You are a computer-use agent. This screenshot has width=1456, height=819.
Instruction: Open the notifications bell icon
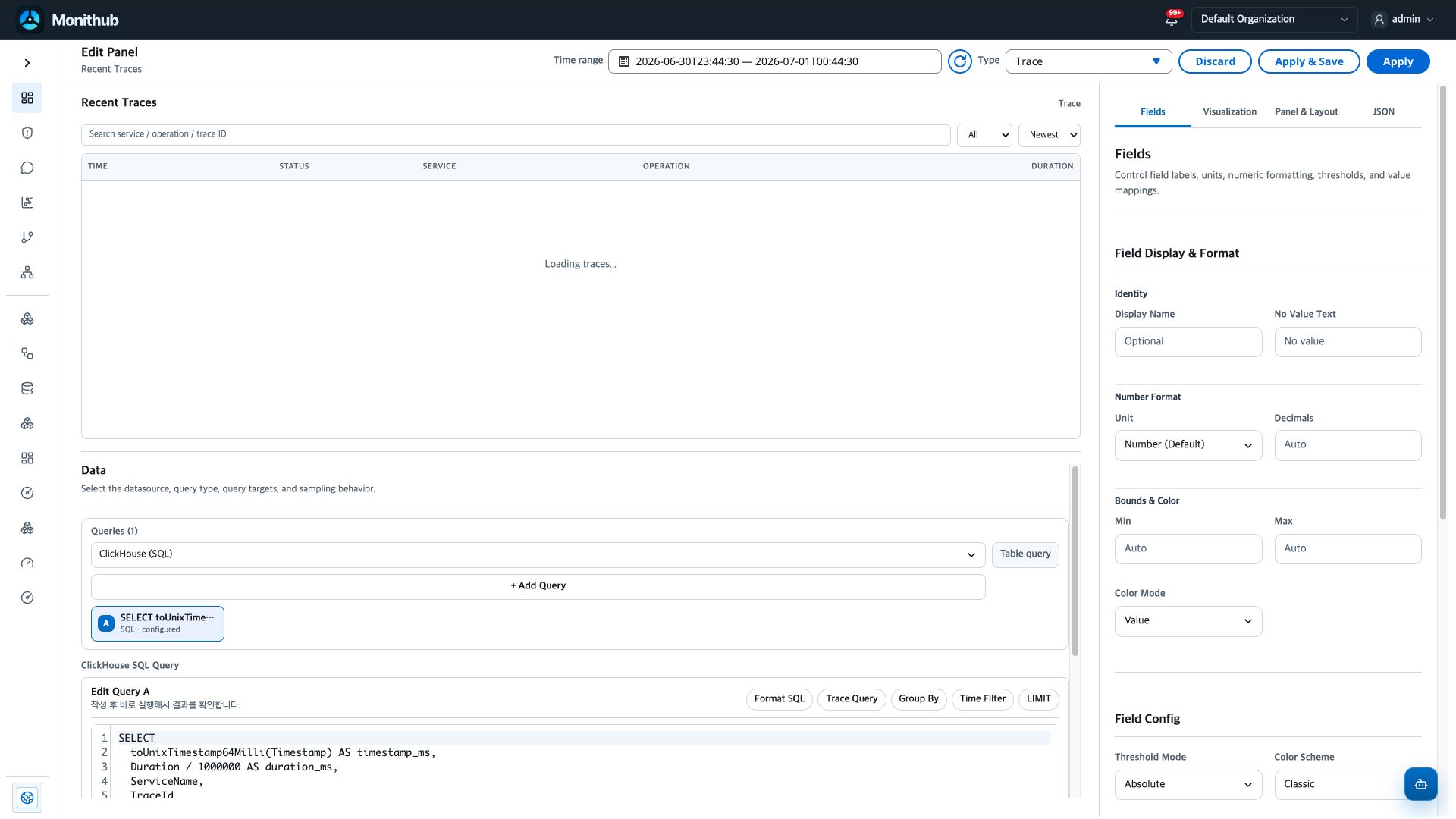[1172, 20]
